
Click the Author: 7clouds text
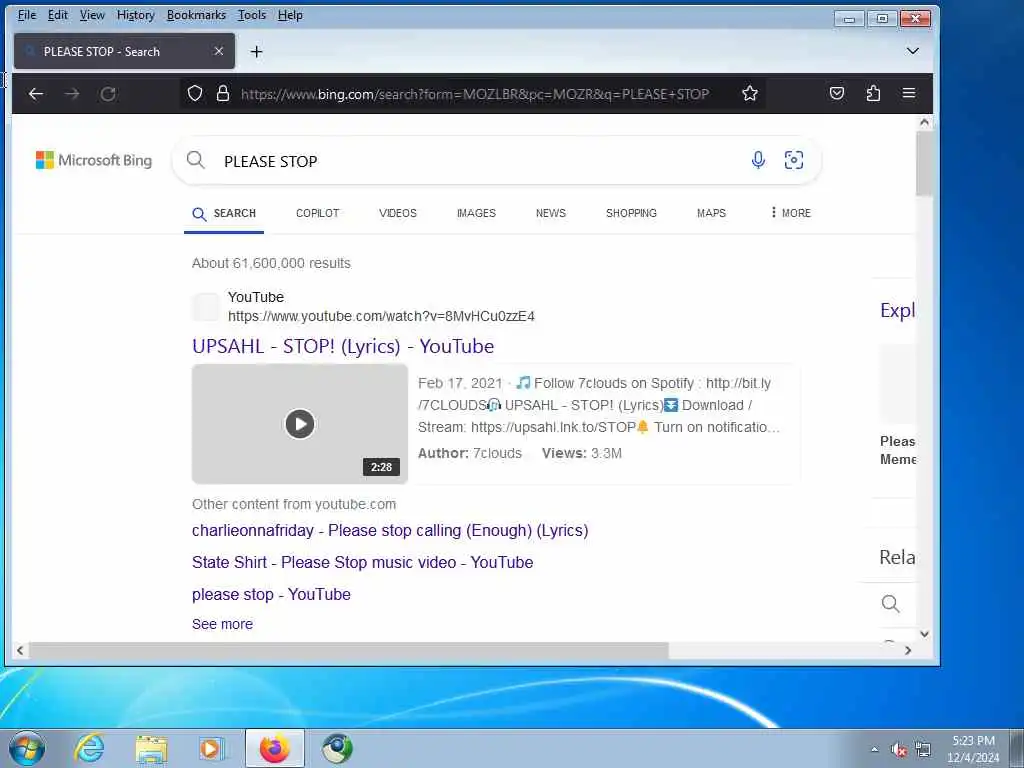coord(470,453)
